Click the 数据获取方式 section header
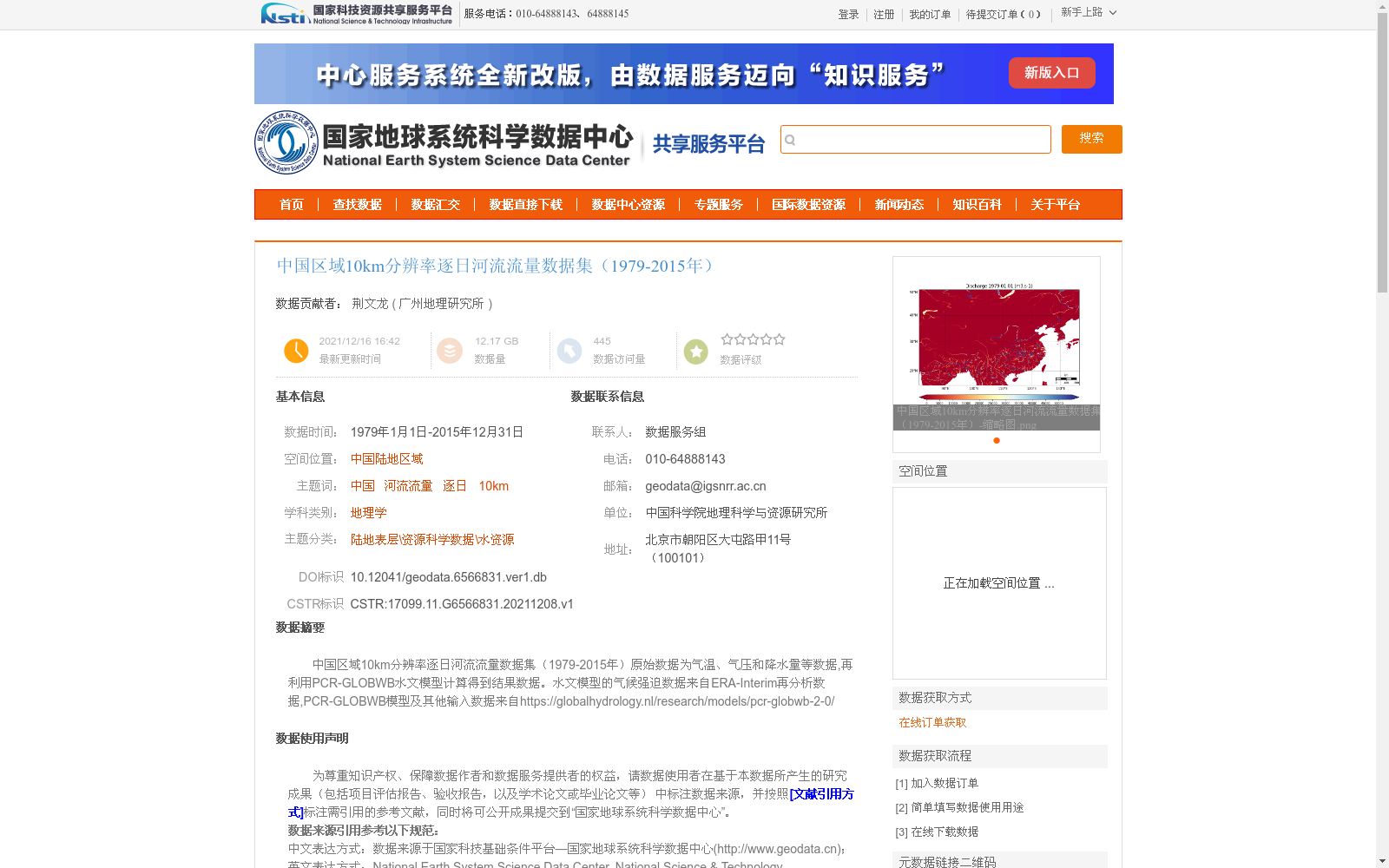Viewport: 1389px width, 868px height. click(x=1000, y=698)
